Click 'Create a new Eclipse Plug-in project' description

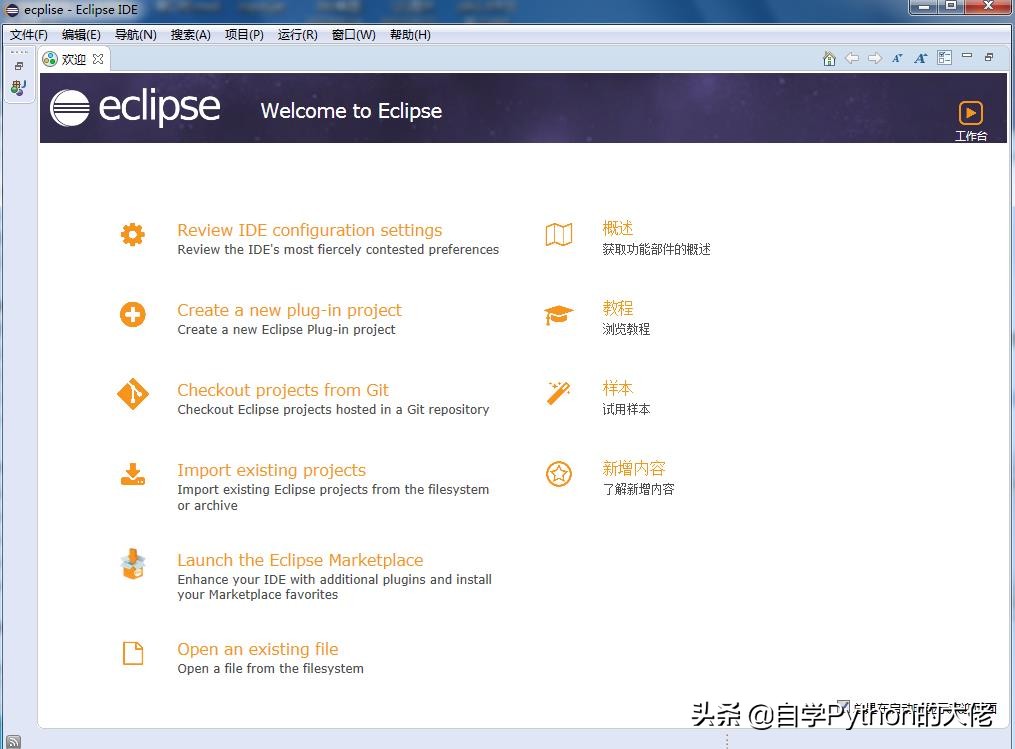coord(286,330)
